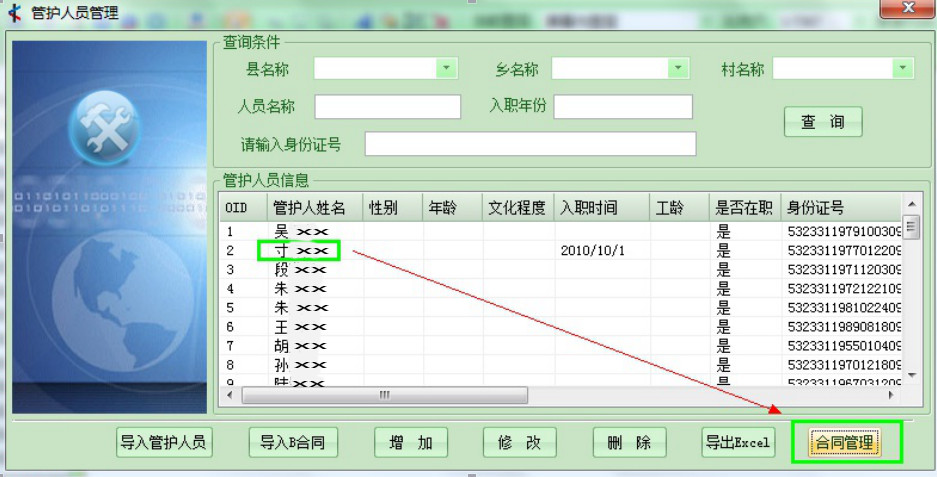Sort by 管护人姓名 column header
Screen dimensions: 937x477
click(310, 208)
